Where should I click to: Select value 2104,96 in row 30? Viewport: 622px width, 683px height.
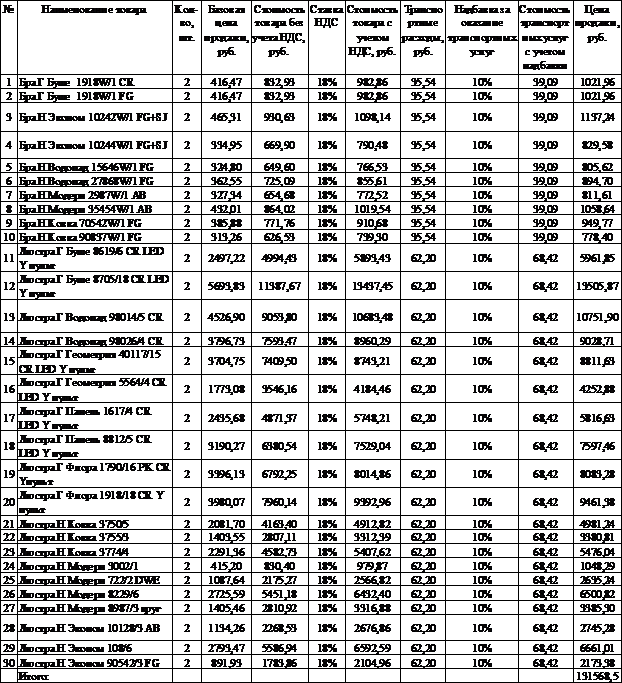click(372, 663)
